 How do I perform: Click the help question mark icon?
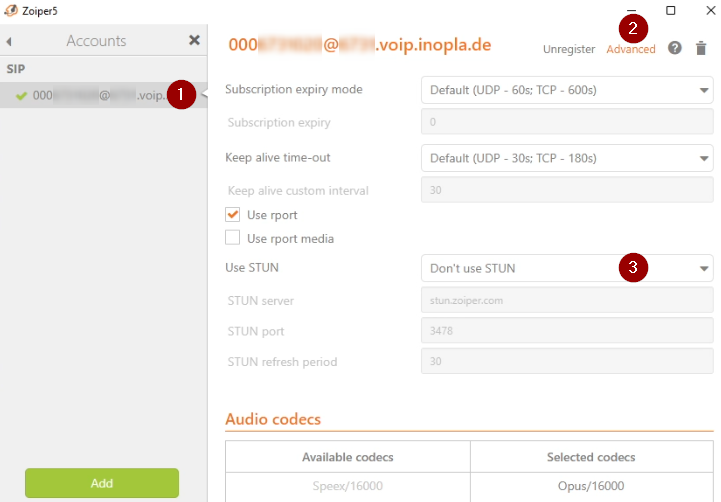[x=675, y=48]
